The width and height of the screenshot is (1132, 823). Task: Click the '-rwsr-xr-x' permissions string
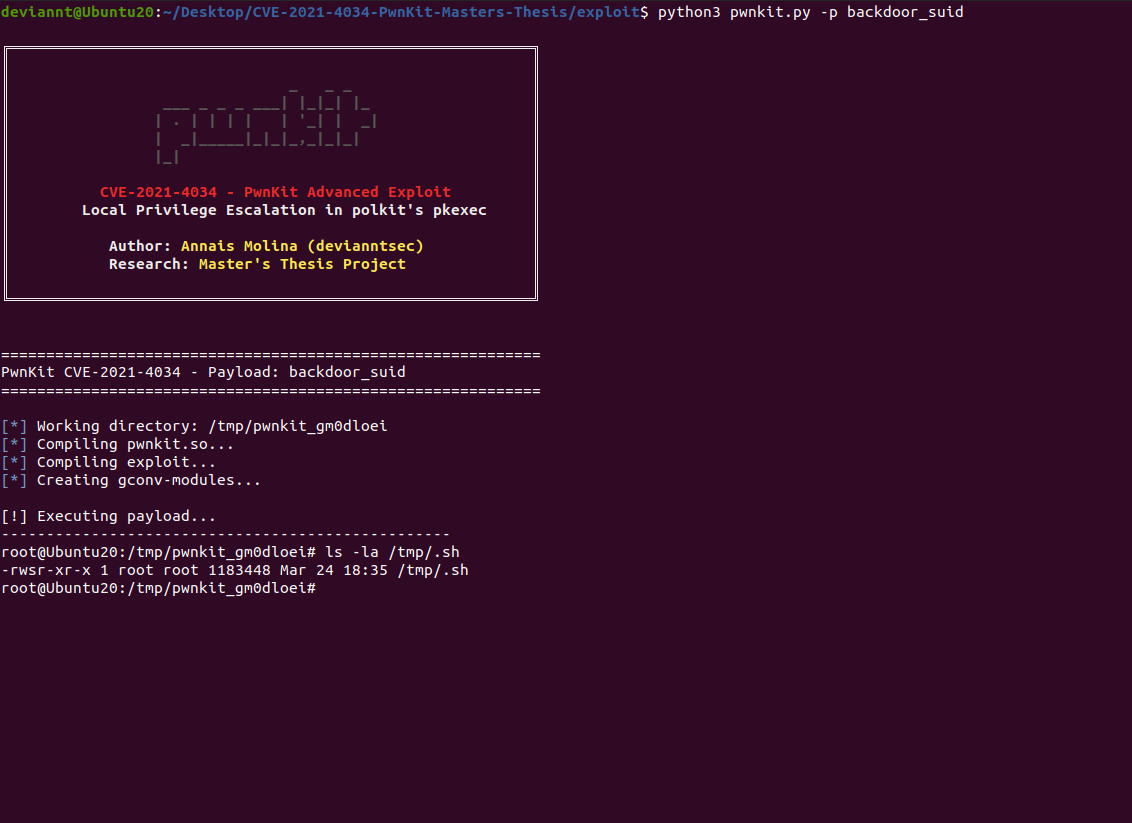[x=46, y=570]
